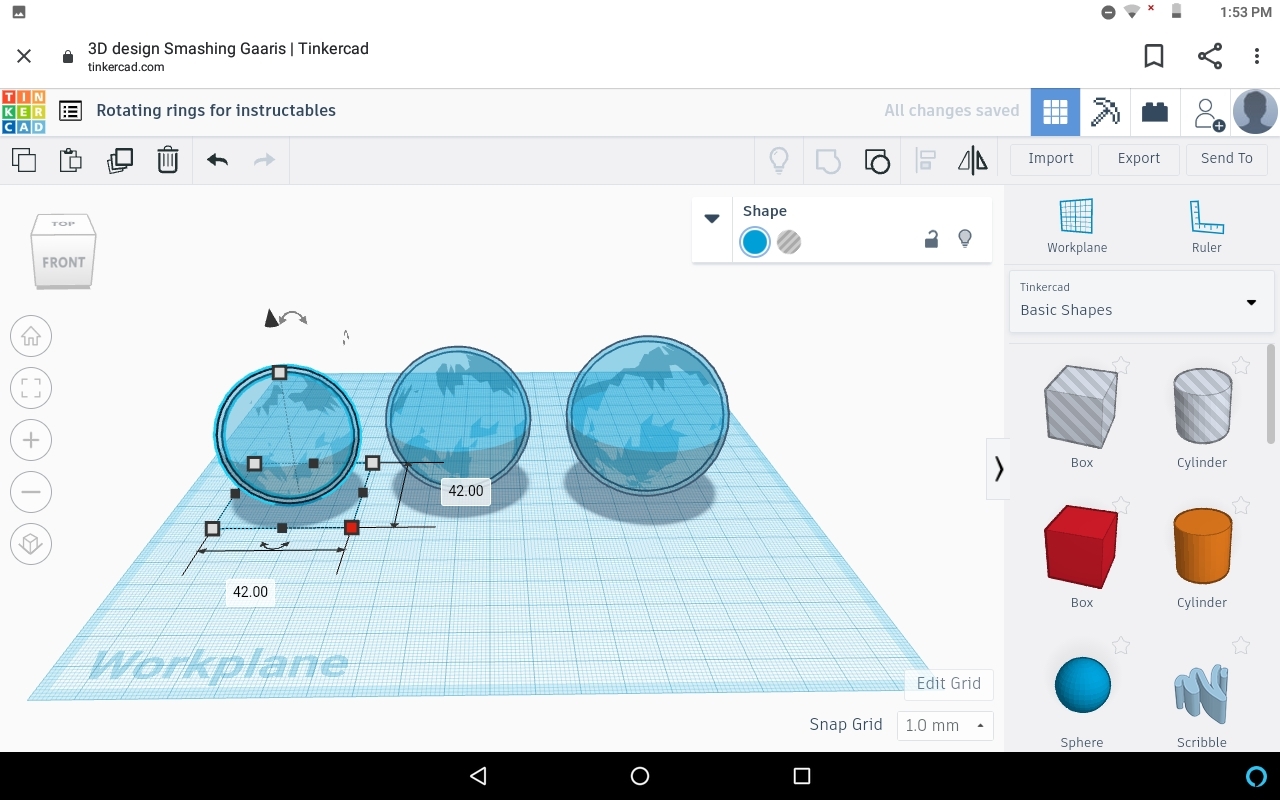Viewport: 1280px width, 800px height.
Task: Click the Edit Grid button
Action: tap(949, 684)
